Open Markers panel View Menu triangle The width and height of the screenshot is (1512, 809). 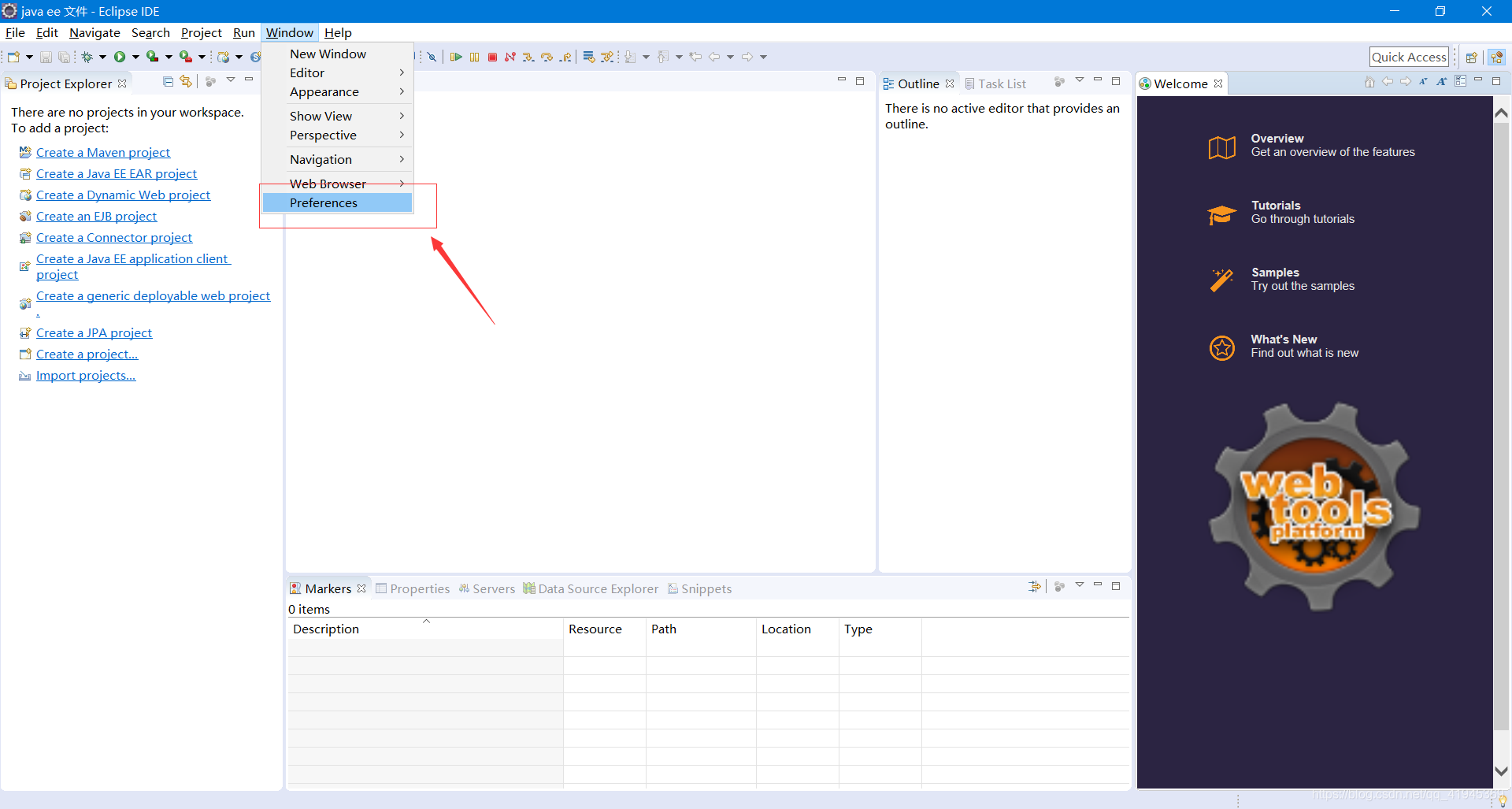(x=1080, y=585)
